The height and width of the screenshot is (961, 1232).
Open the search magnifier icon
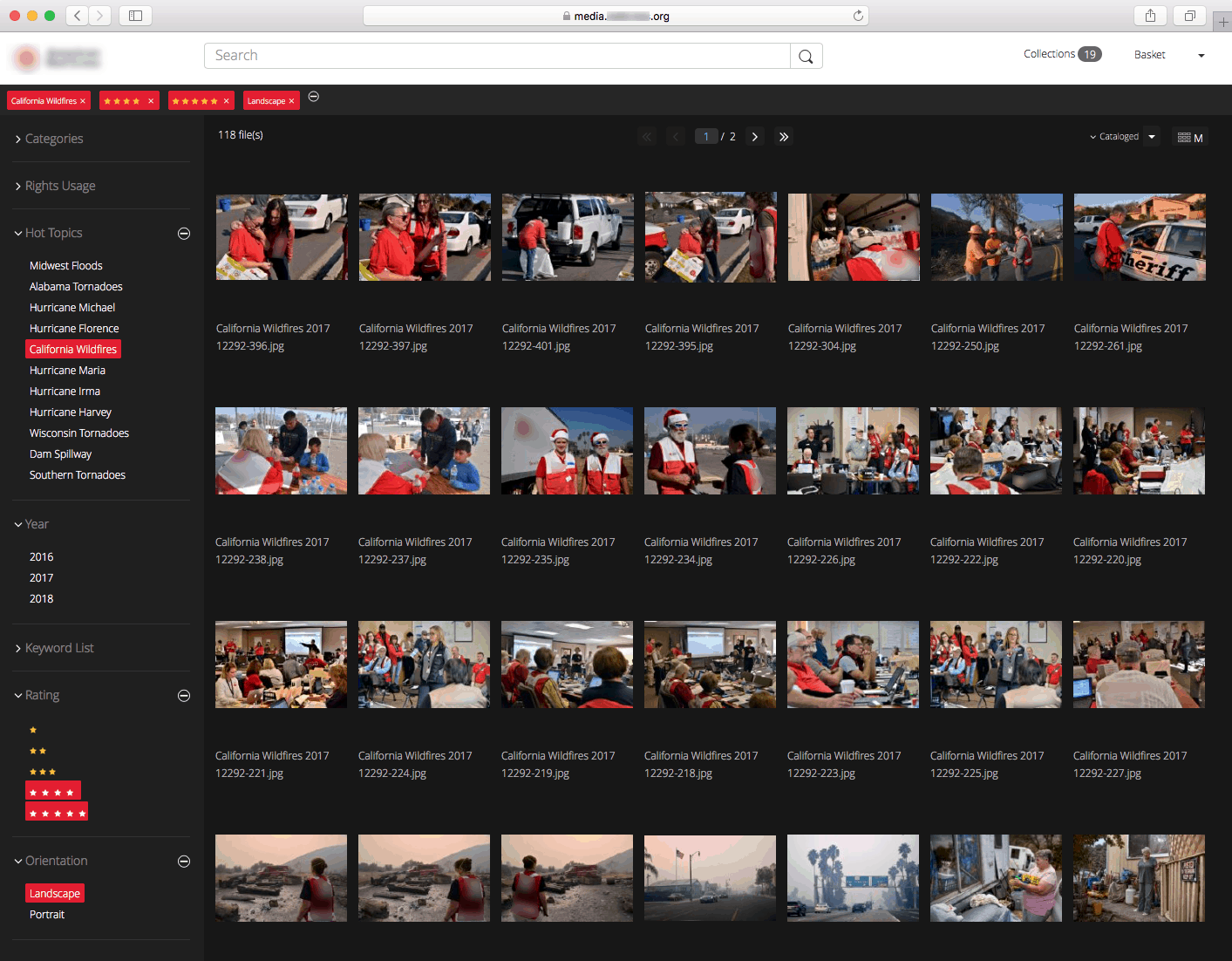[806, 55]
